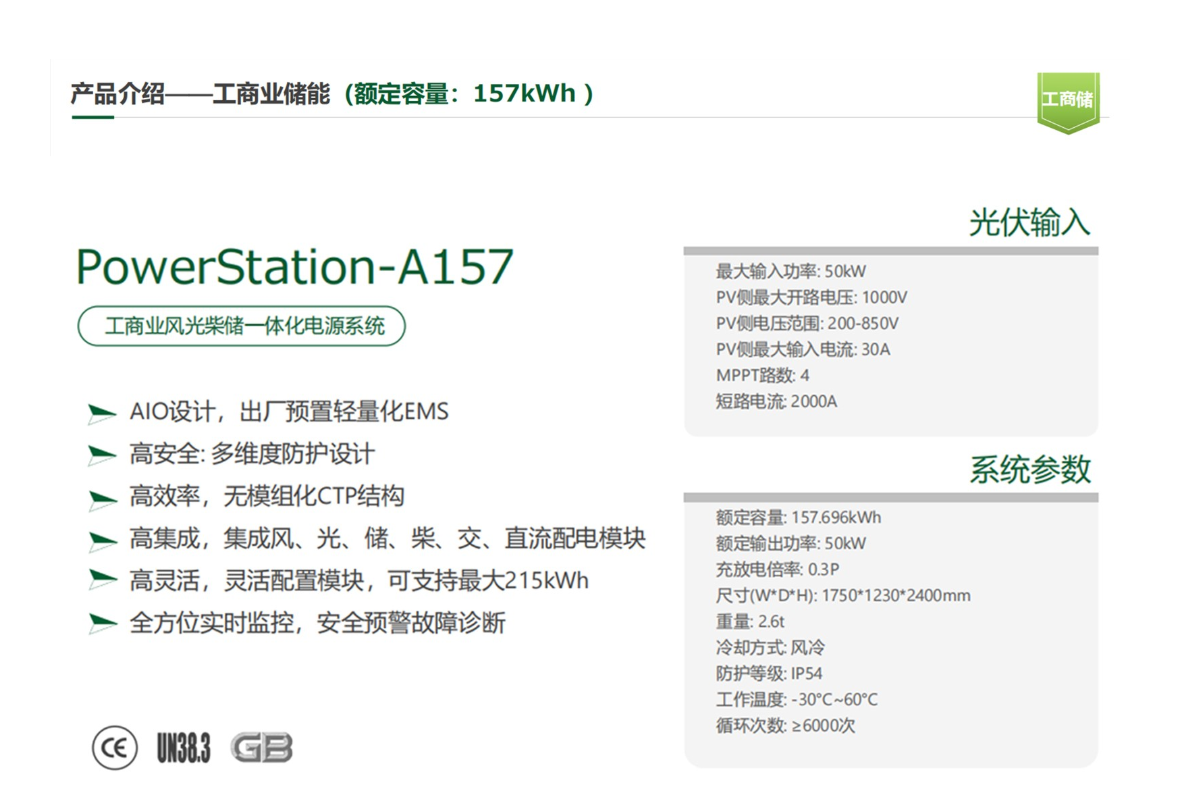Click the text PV侧最大开路电压: 1000V
The width and height of the screenshot is (1191, 810).
(x=810, y=297)
